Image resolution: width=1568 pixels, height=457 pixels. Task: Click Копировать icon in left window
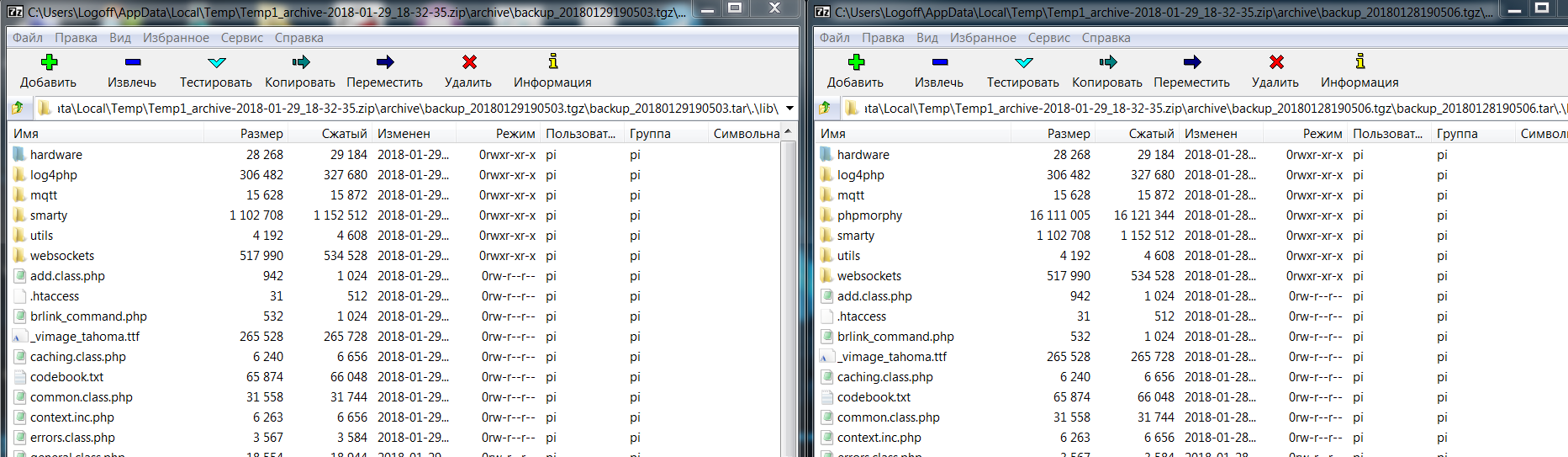(301, 62)
